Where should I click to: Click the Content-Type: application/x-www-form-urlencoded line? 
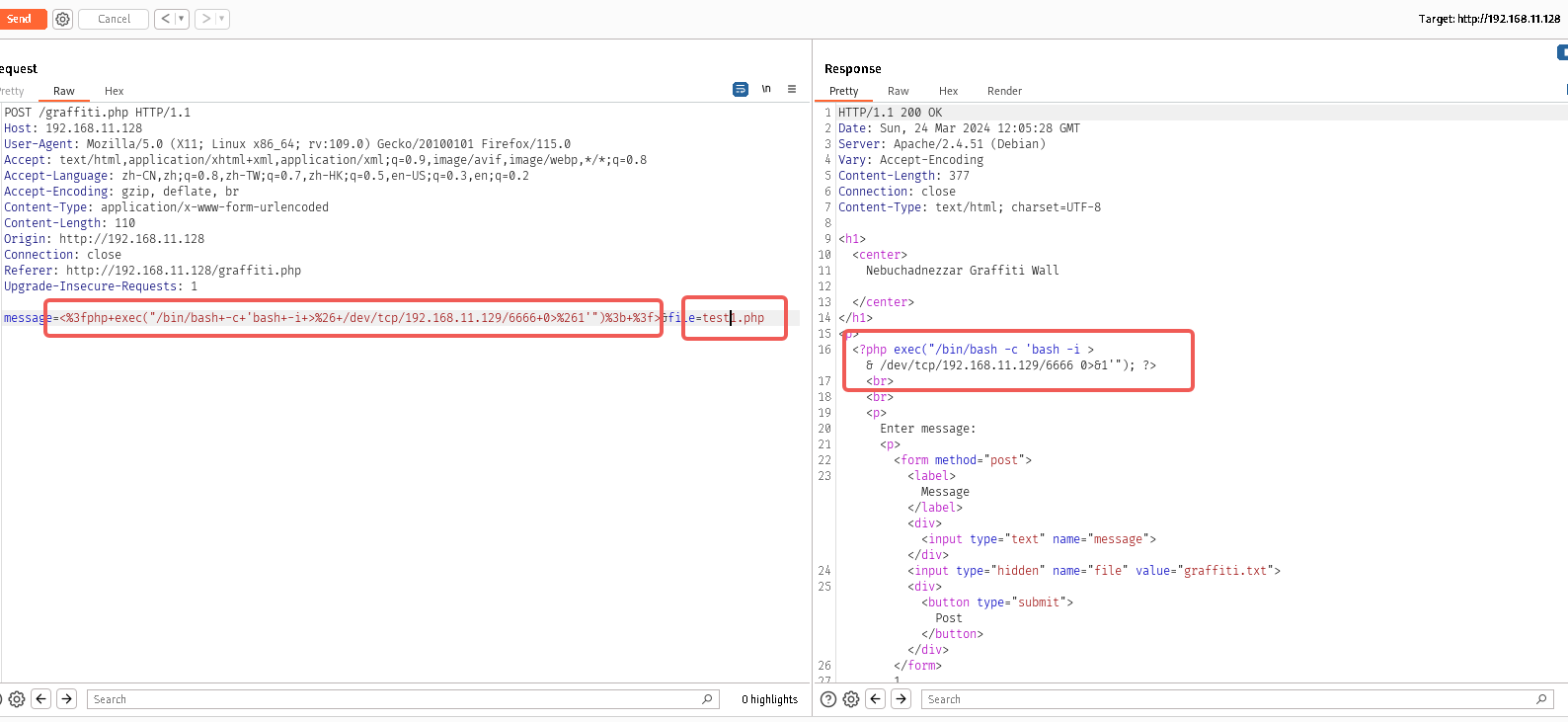click(x=167, y=207)
